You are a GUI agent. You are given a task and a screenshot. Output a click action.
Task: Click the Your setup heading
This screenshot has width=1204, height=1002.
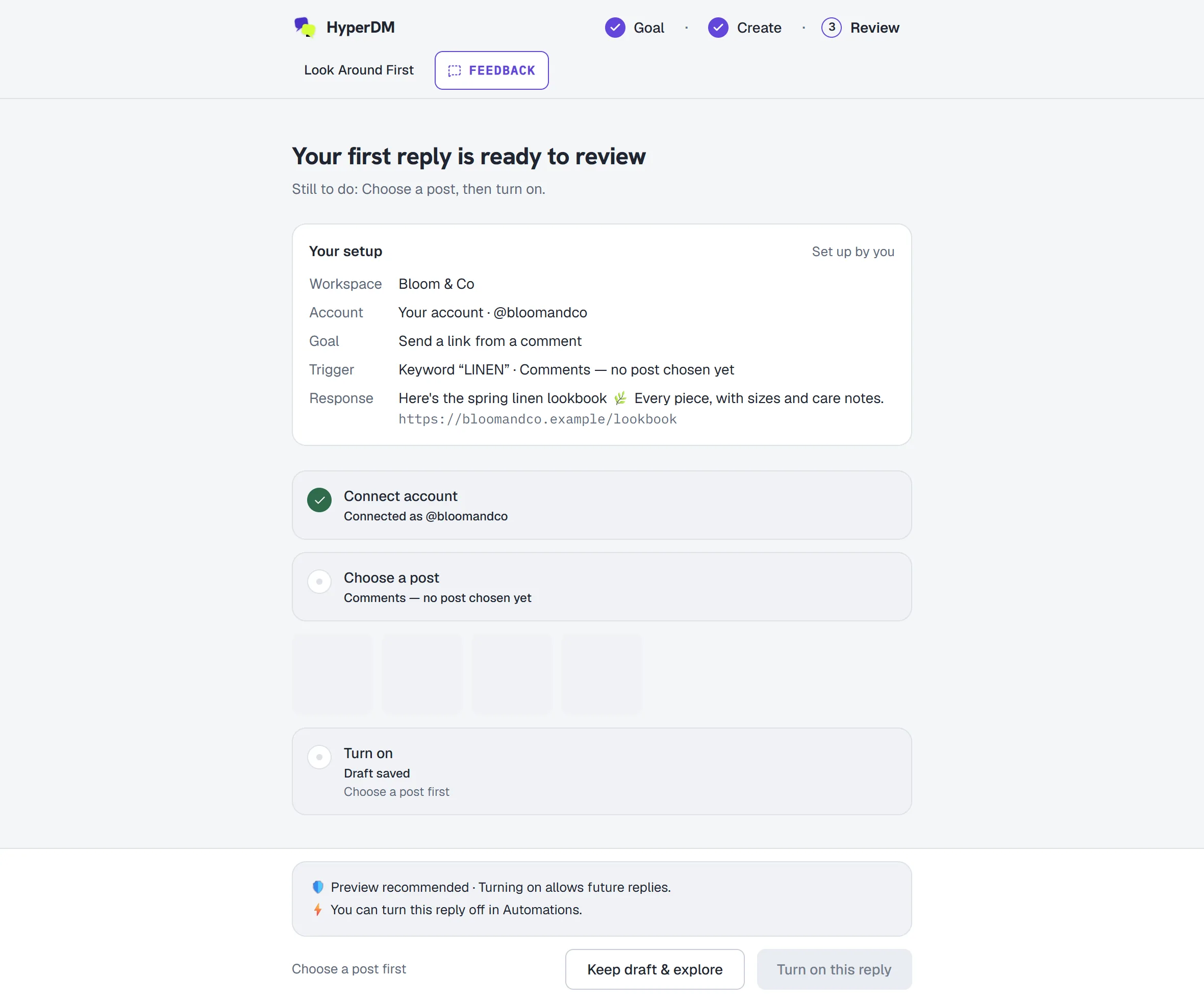pos(346,251)
